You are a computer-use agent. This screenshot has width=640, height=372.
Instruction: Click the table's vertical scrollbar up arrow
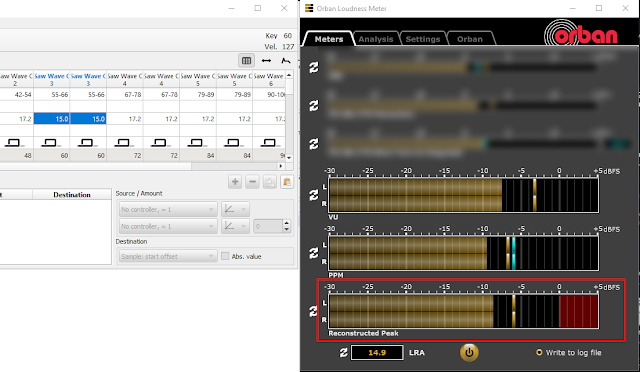point(289,75)
